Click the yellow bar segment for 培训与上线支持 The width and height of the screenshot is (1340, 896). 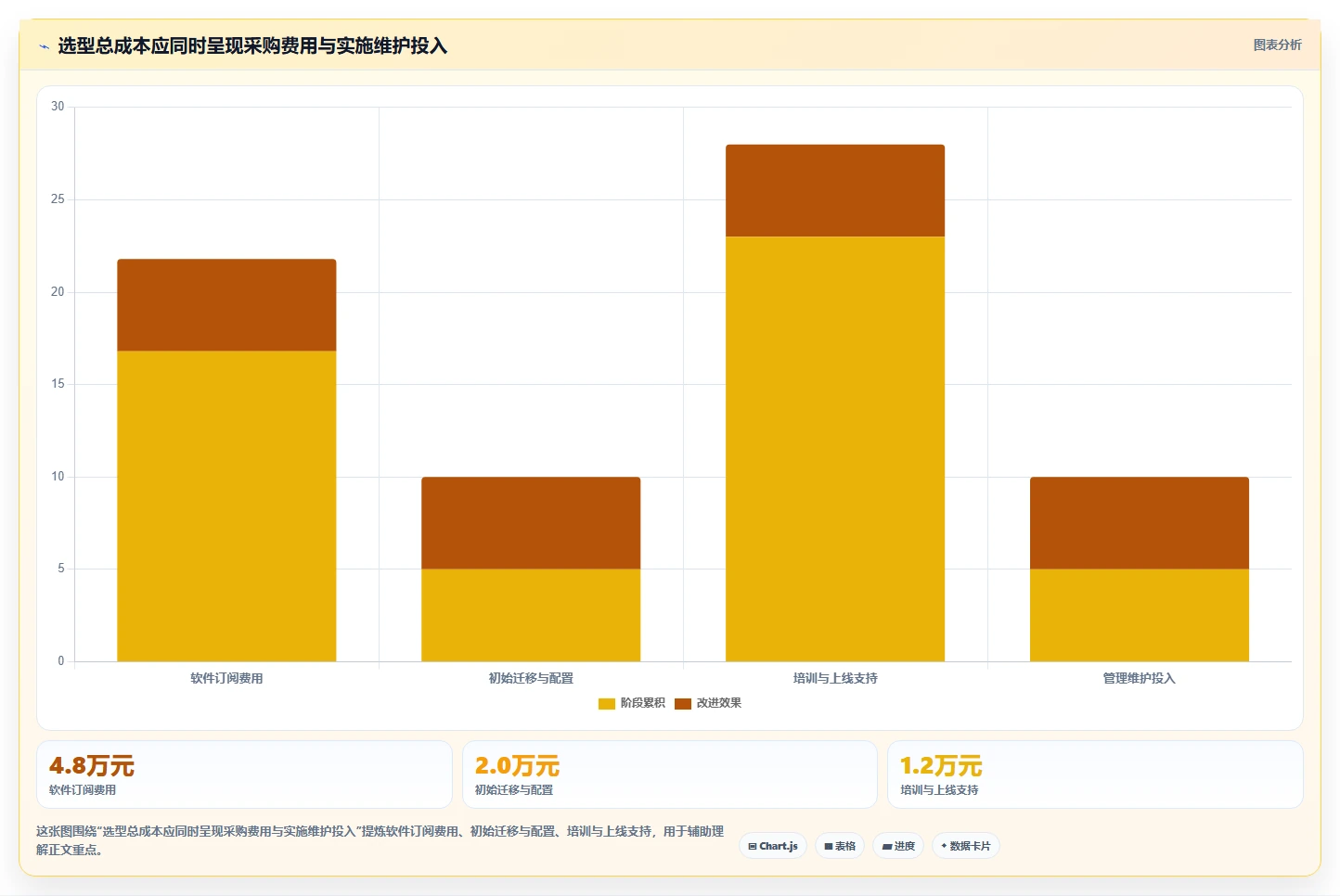[835, 449]
